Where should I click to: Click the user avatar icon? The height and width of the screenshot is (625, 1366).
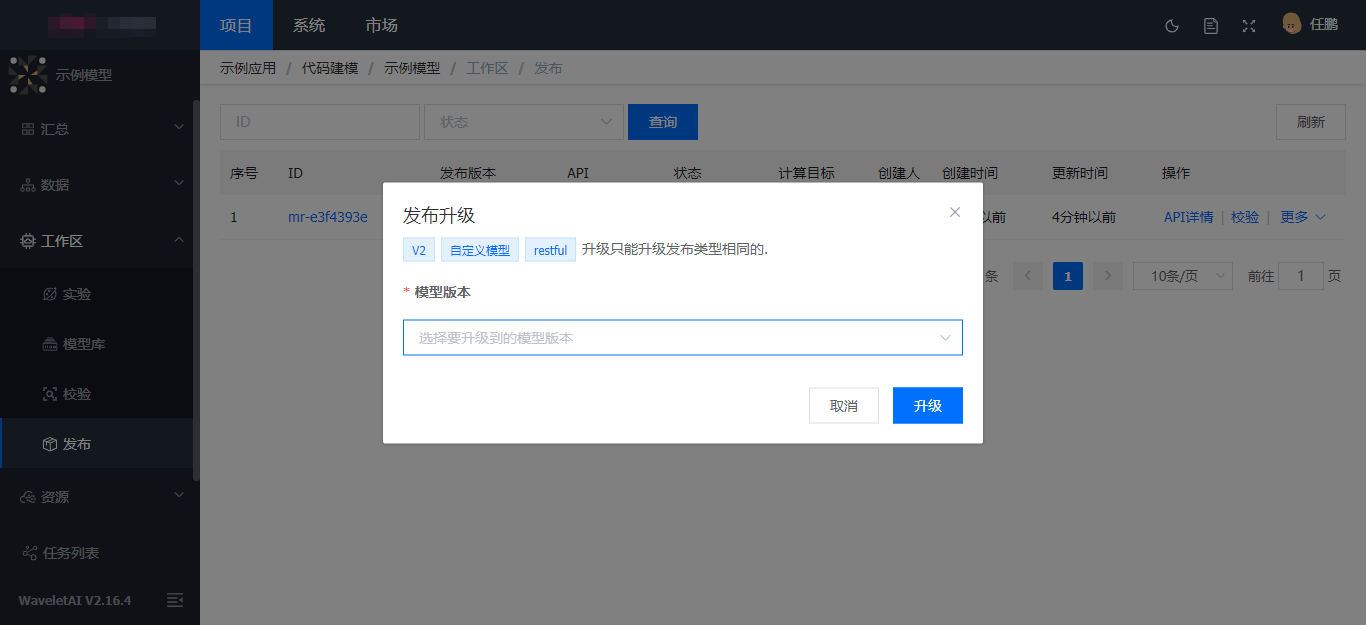click(1291, 24)
